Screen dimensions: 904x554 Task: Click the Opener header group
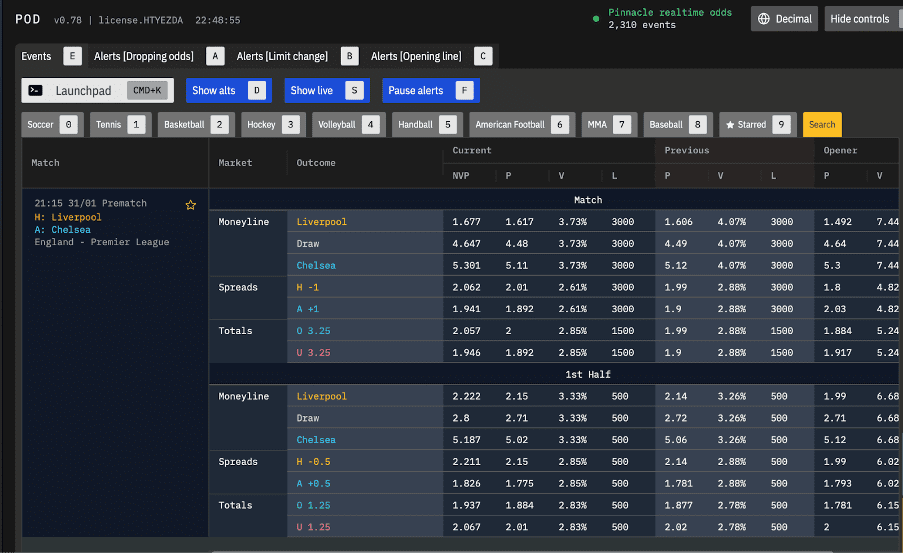841,150
